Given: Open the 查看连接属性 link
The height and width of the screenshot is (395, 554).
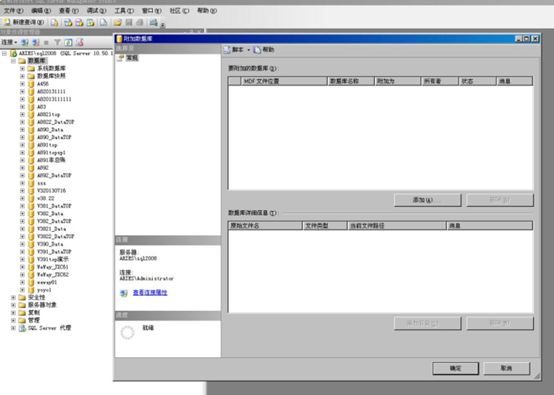Looking at the screenshot, I should 150,293.
